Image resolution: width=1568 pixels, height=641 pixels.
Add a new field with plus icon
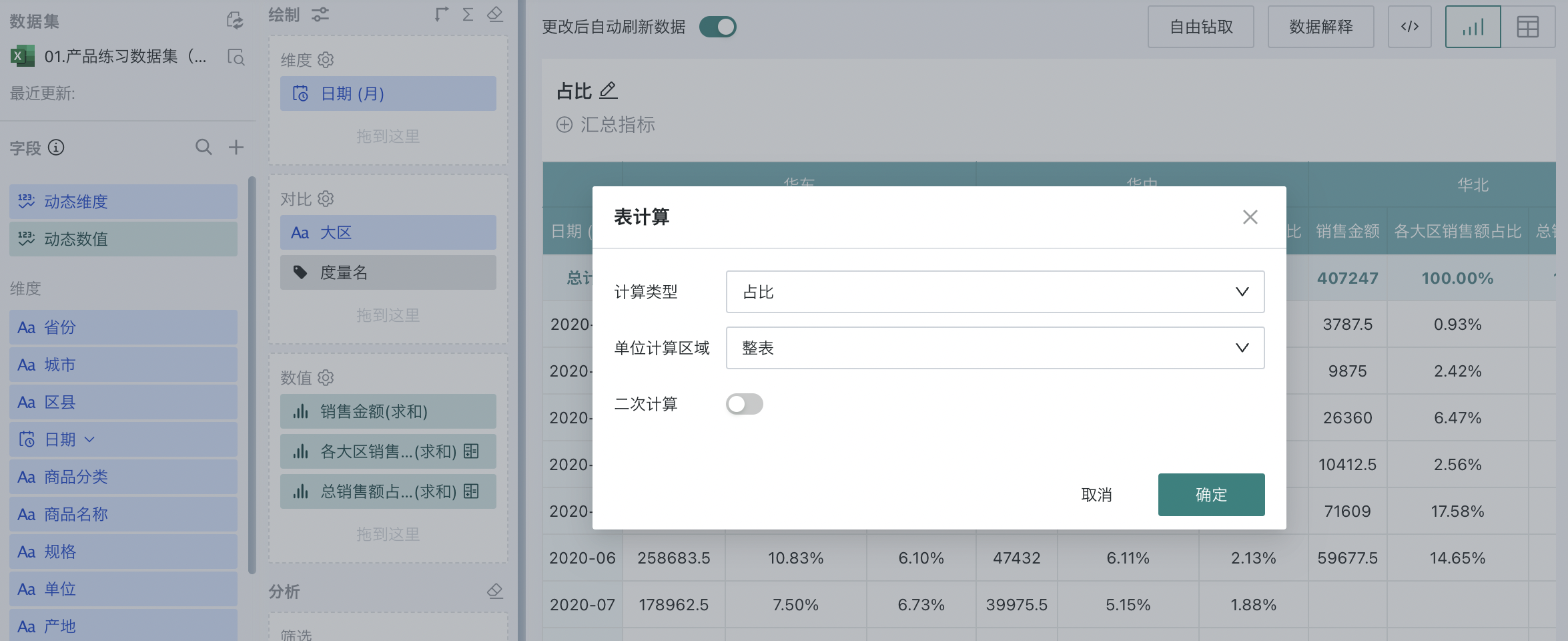click(236, 147)
